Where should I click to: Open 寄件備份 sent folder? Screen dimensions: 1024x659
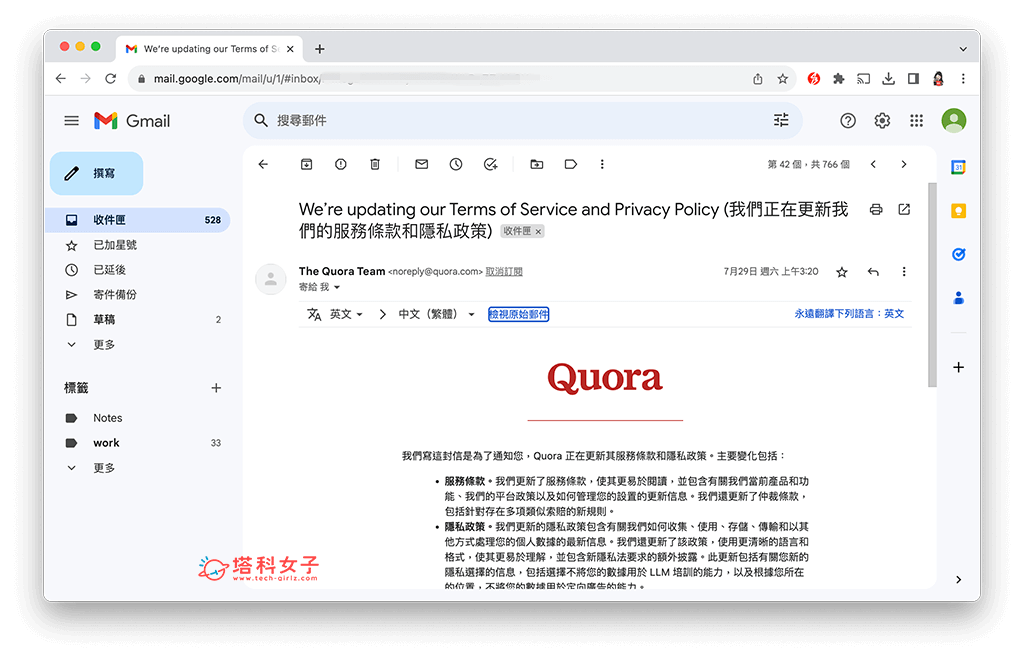click(x=138, y=295)
